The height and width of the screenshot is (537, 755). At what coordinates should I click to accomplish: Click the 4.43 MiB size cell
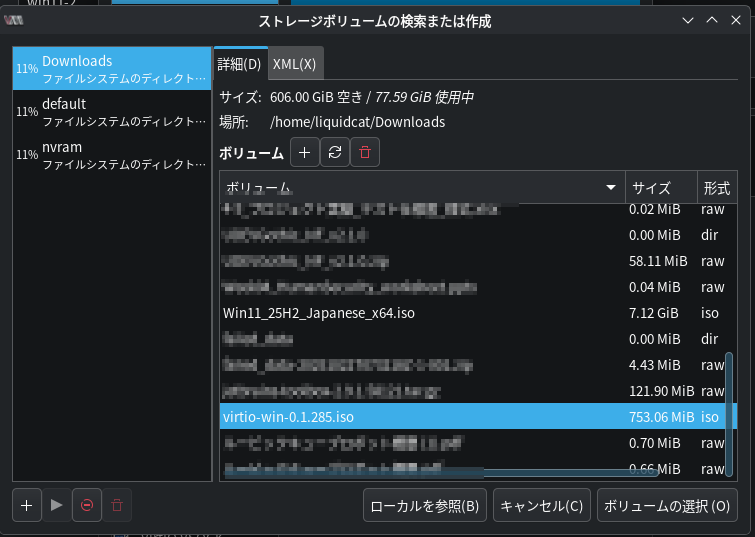coord(654,365)
